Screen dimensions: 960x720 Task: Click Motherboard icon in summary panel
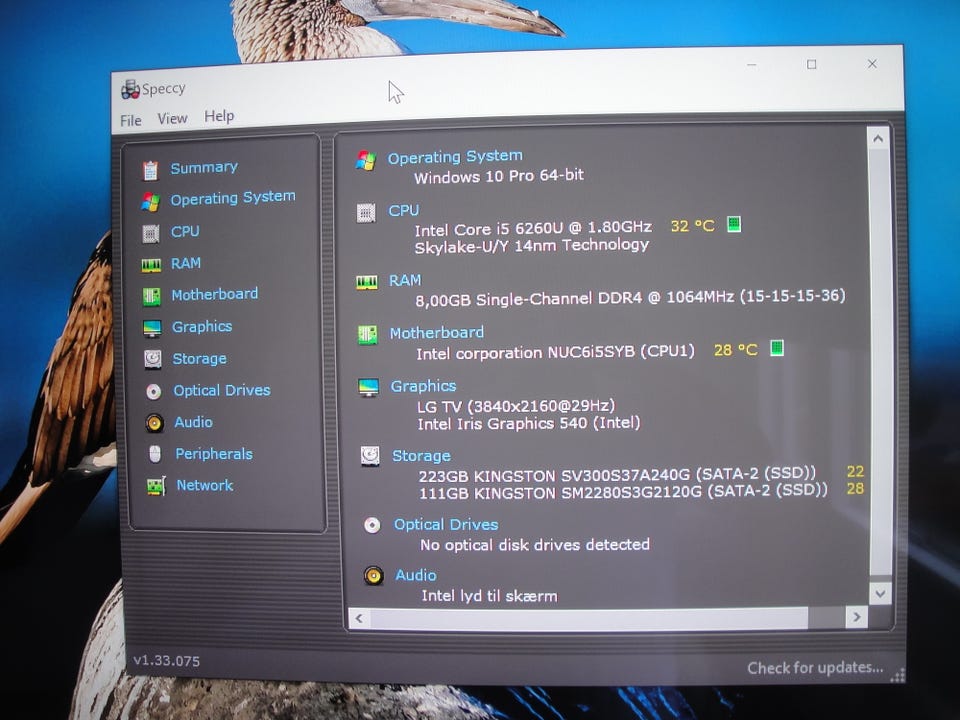pyautogui.click(x=367, y=335)
